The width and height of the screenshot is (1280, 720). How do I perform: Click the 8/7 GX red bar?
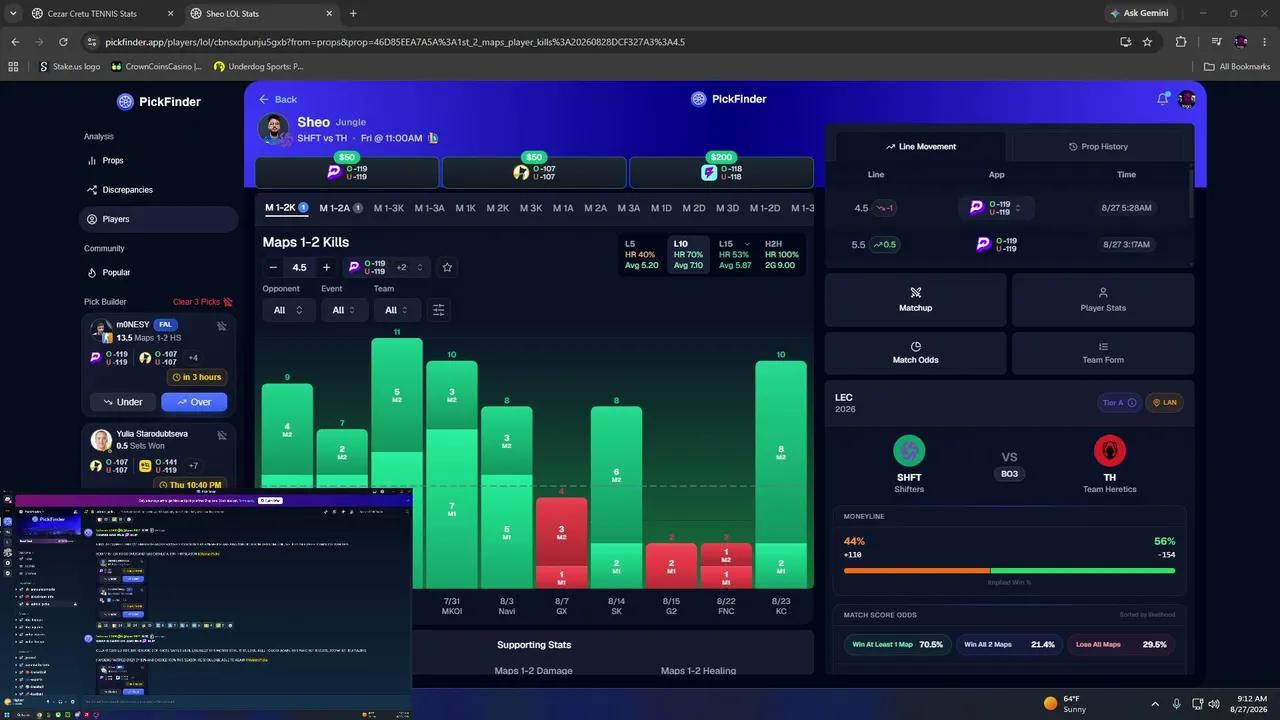point(562,542)
